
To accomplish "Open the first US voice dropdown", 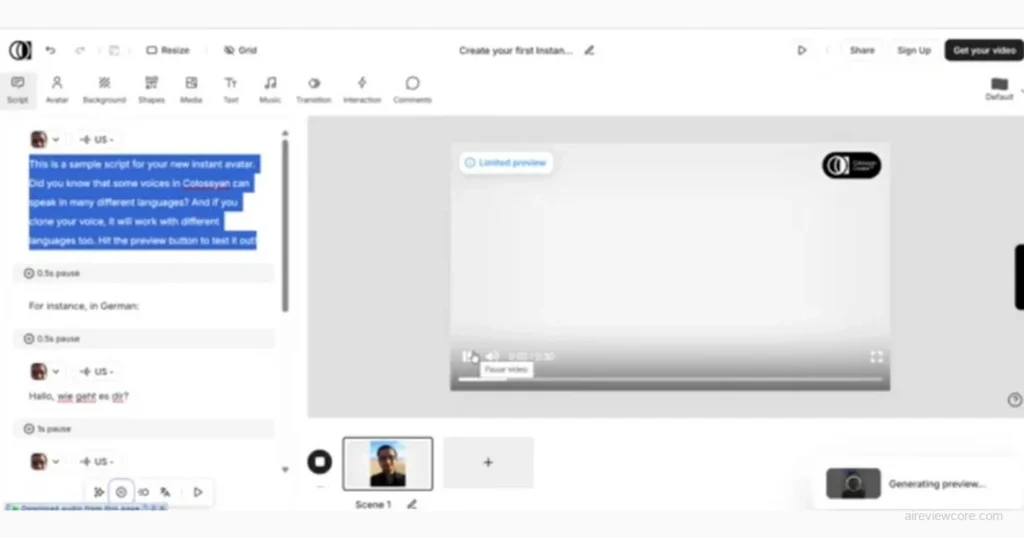I will pyautogui.click(x=97, y=140).
